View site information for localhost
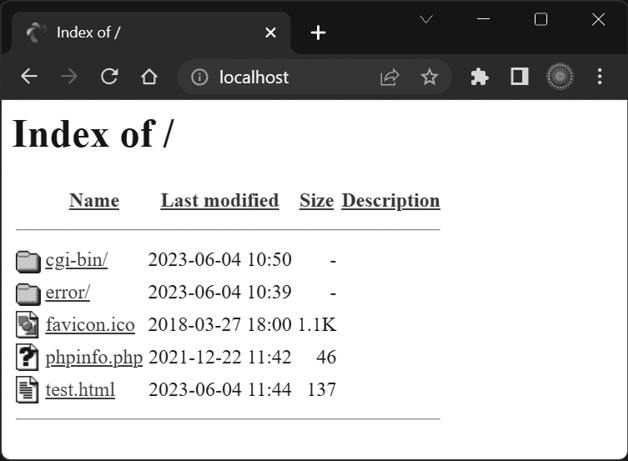 199,77
